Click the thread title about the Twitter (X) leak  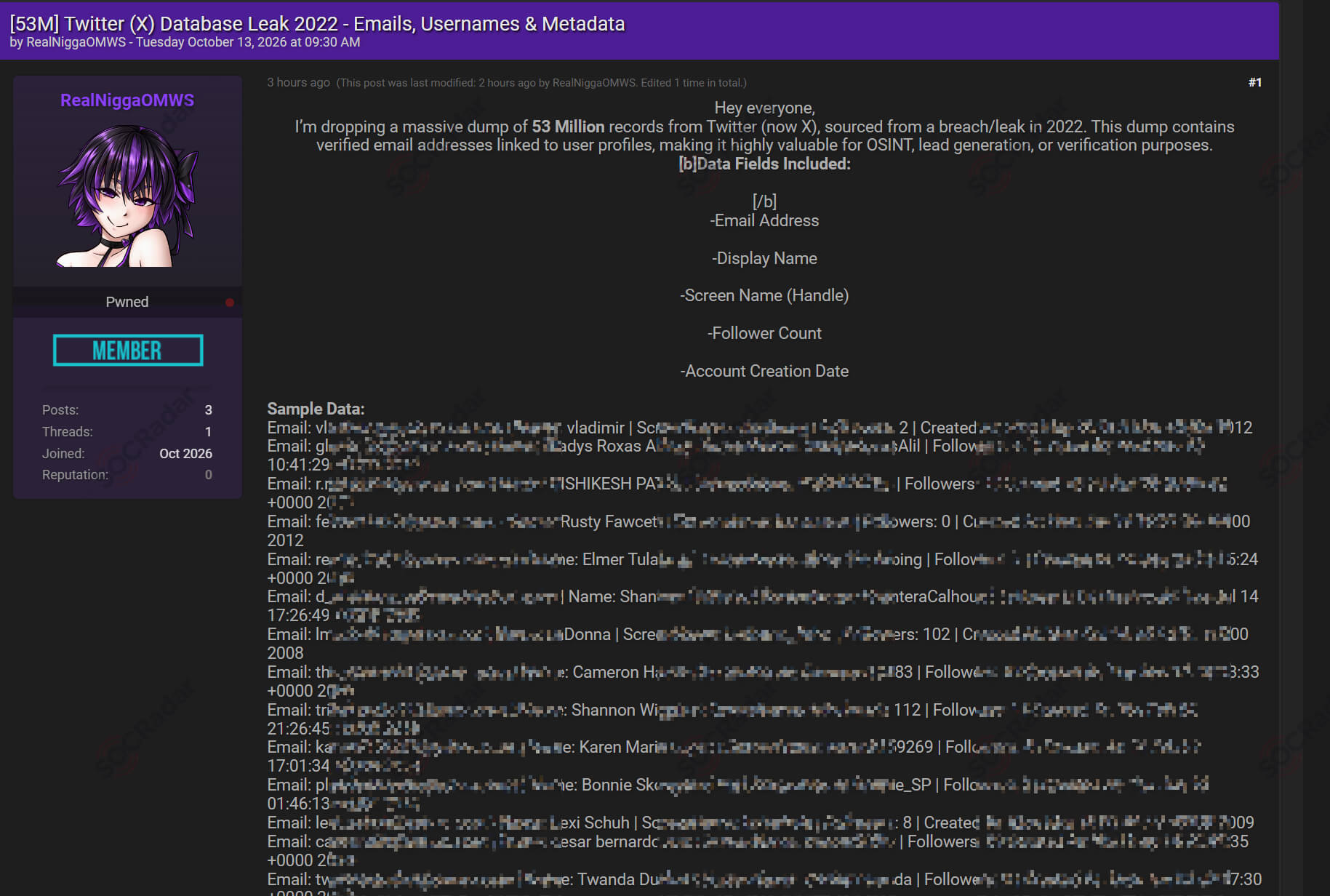pos(317,23)
